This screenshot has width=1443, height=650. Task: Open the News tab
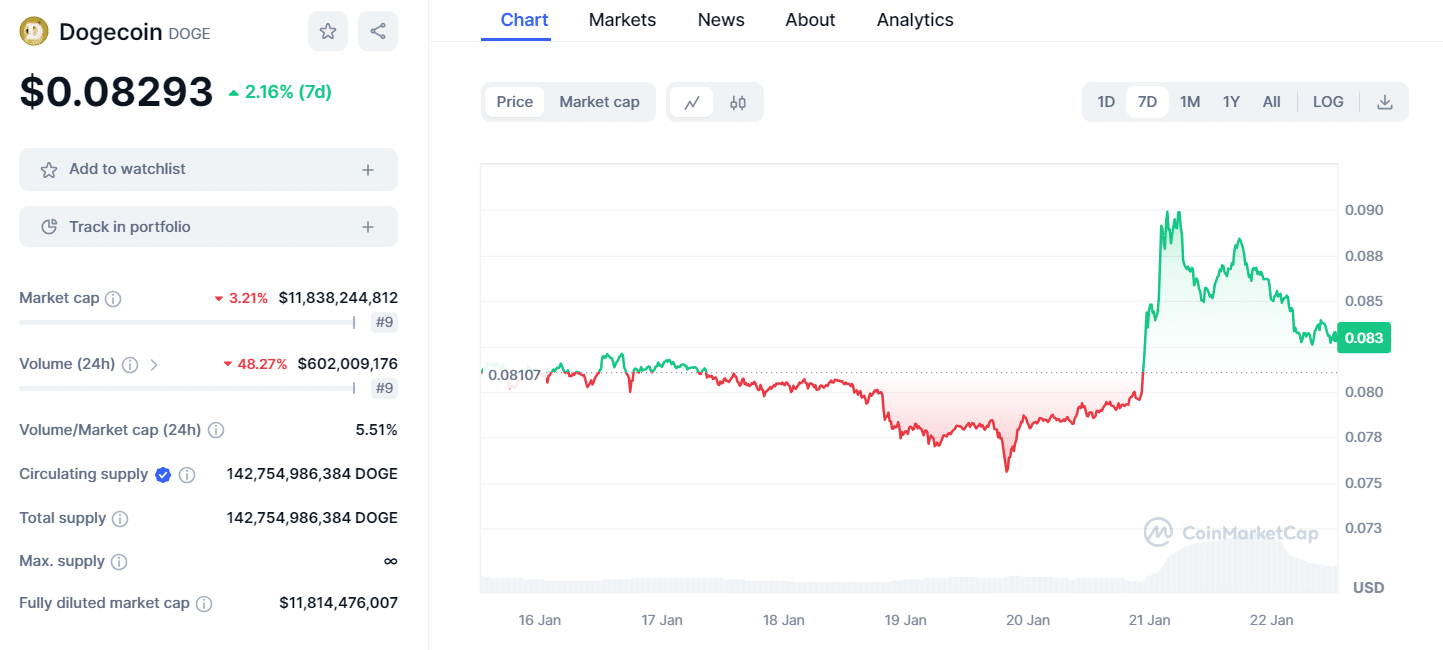(x=721, y=20)
